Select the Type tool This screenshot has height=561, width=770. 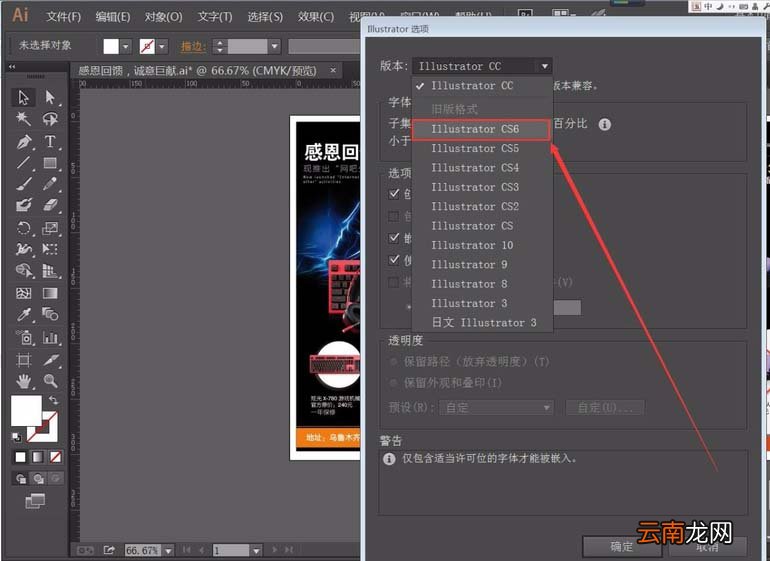tap(50, 141)
